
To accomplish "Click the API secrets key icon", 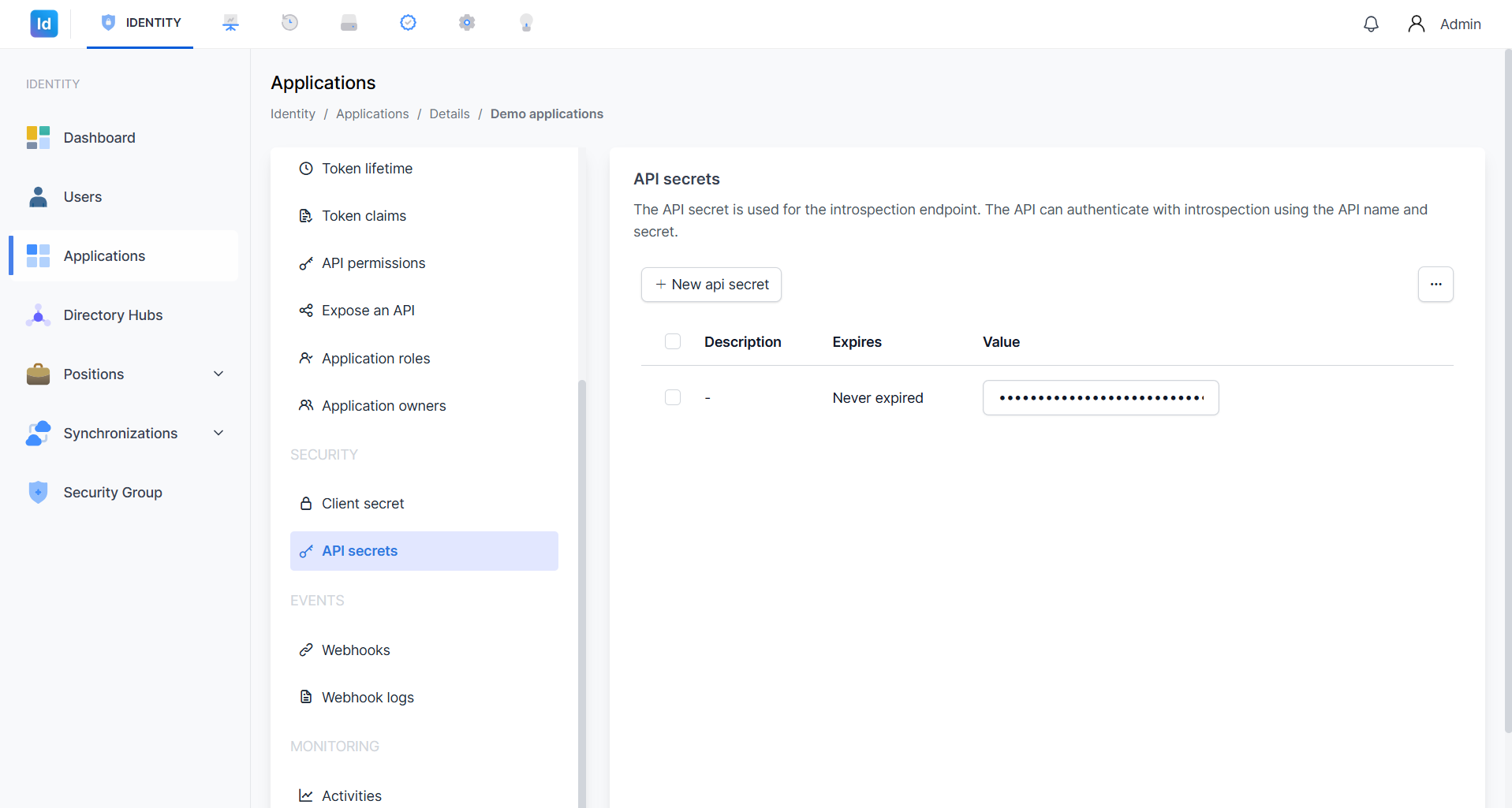I will click(x=306, y=551).
